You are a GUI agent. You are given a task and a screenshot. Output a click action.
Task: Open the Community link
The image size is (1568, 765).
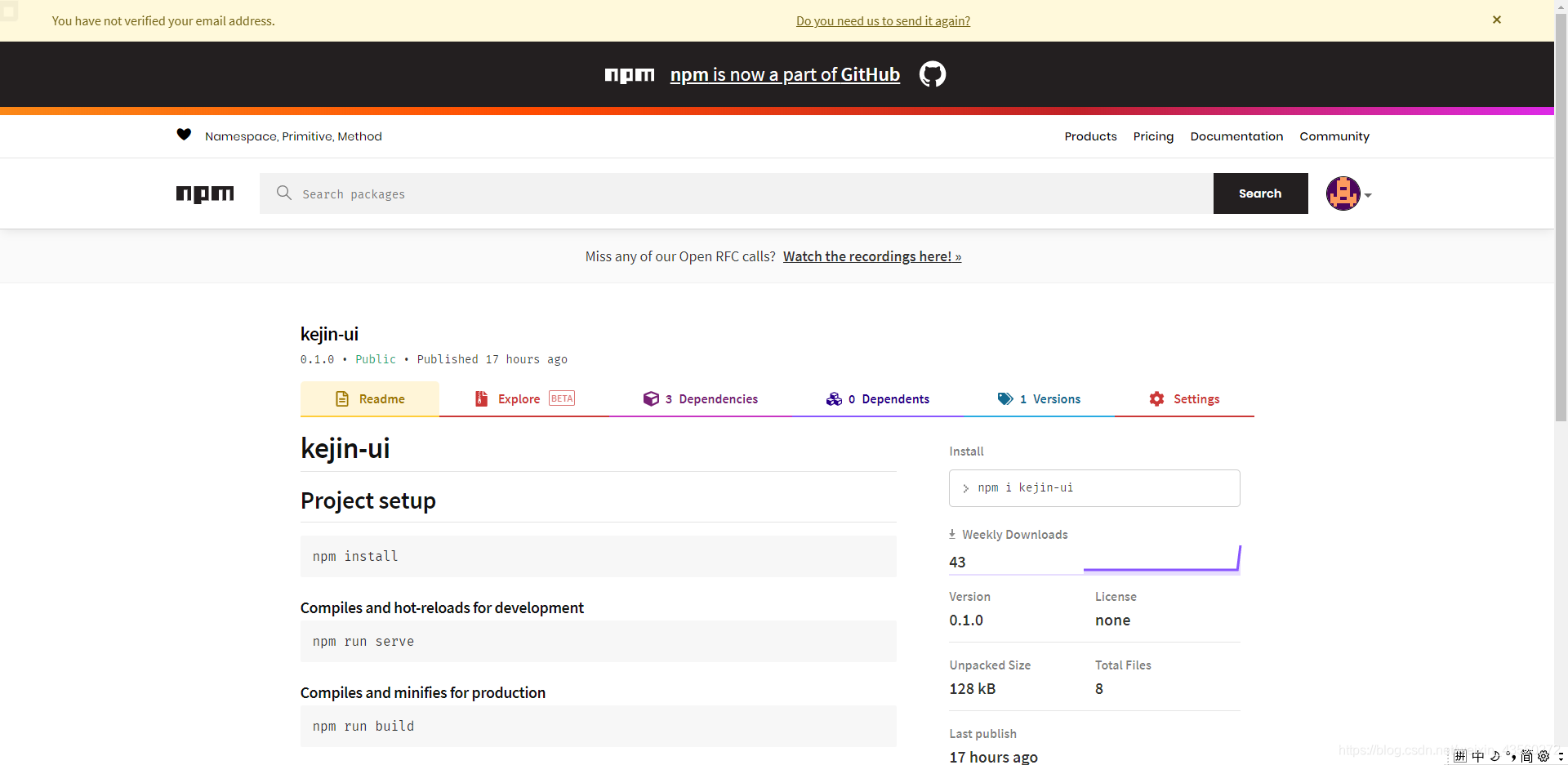click(x=1334, y=136)
